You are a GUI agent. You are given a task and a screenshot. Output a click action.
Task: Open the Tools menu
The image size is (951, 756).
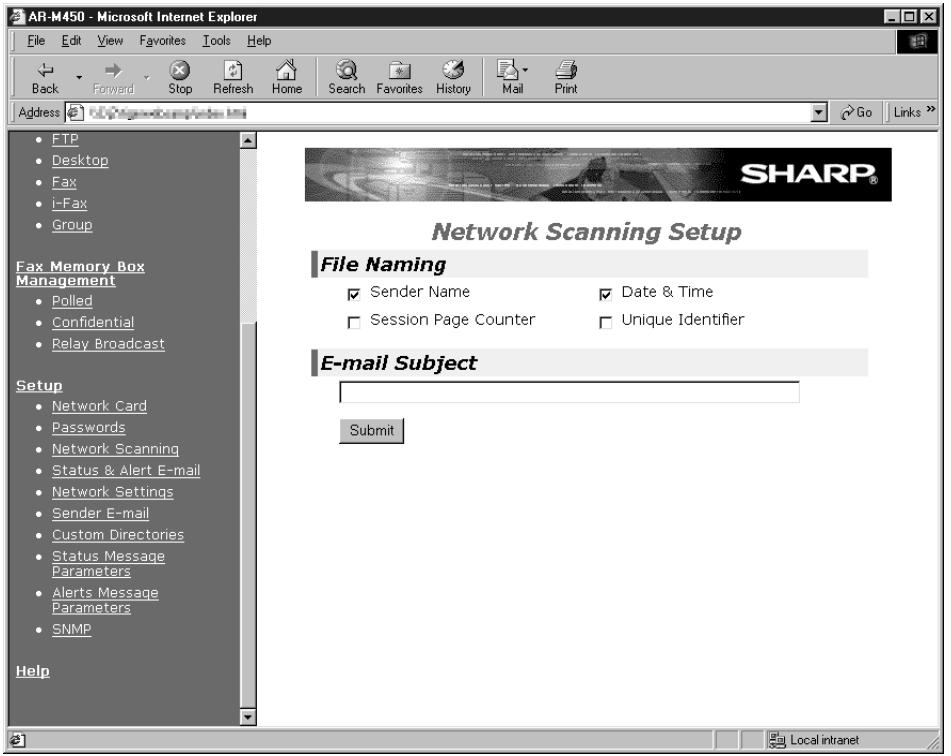pos(217,41)
